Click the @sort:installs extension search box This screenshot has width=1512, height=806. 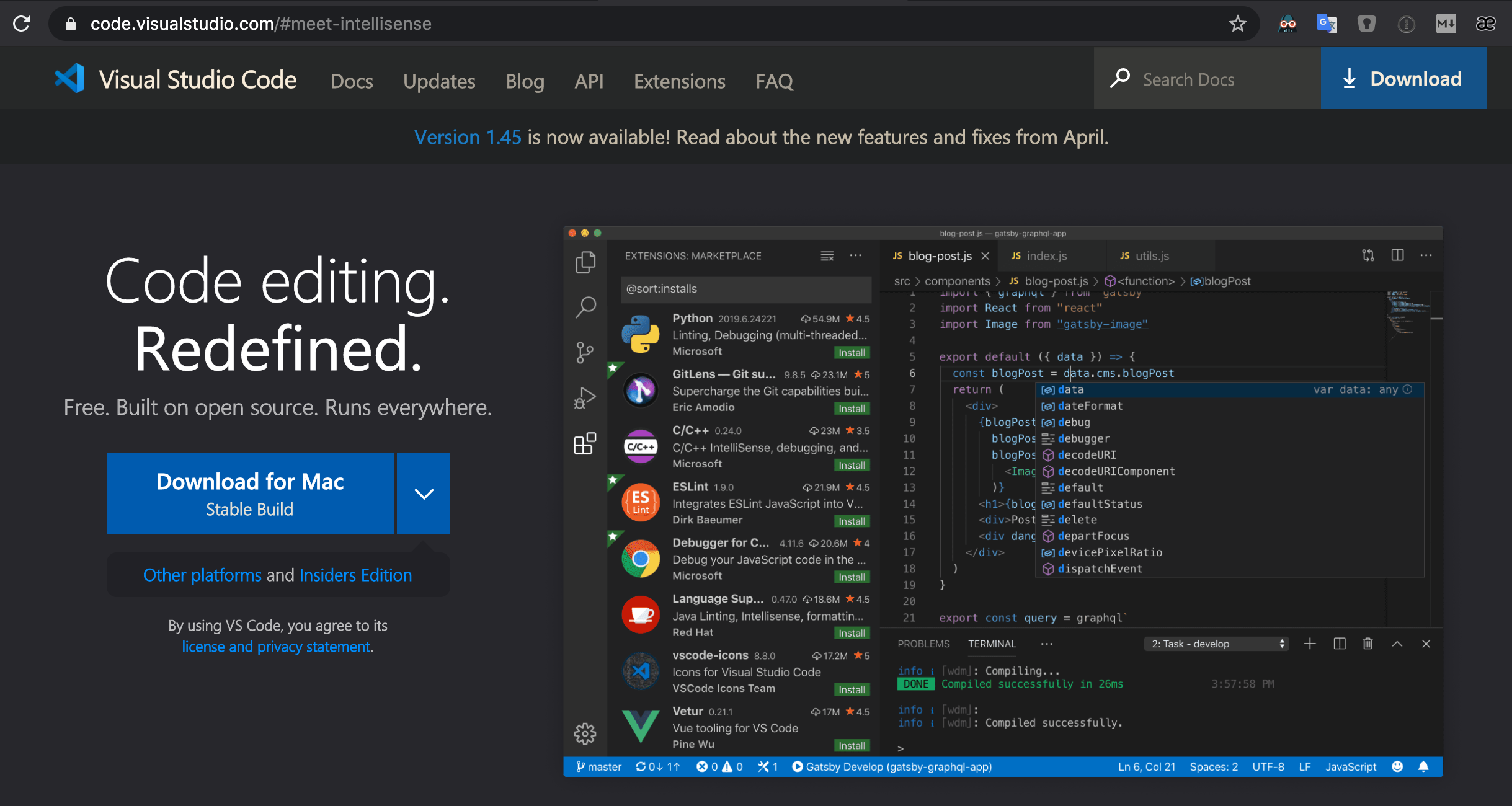pyautogui.click(x=746, y=289)
